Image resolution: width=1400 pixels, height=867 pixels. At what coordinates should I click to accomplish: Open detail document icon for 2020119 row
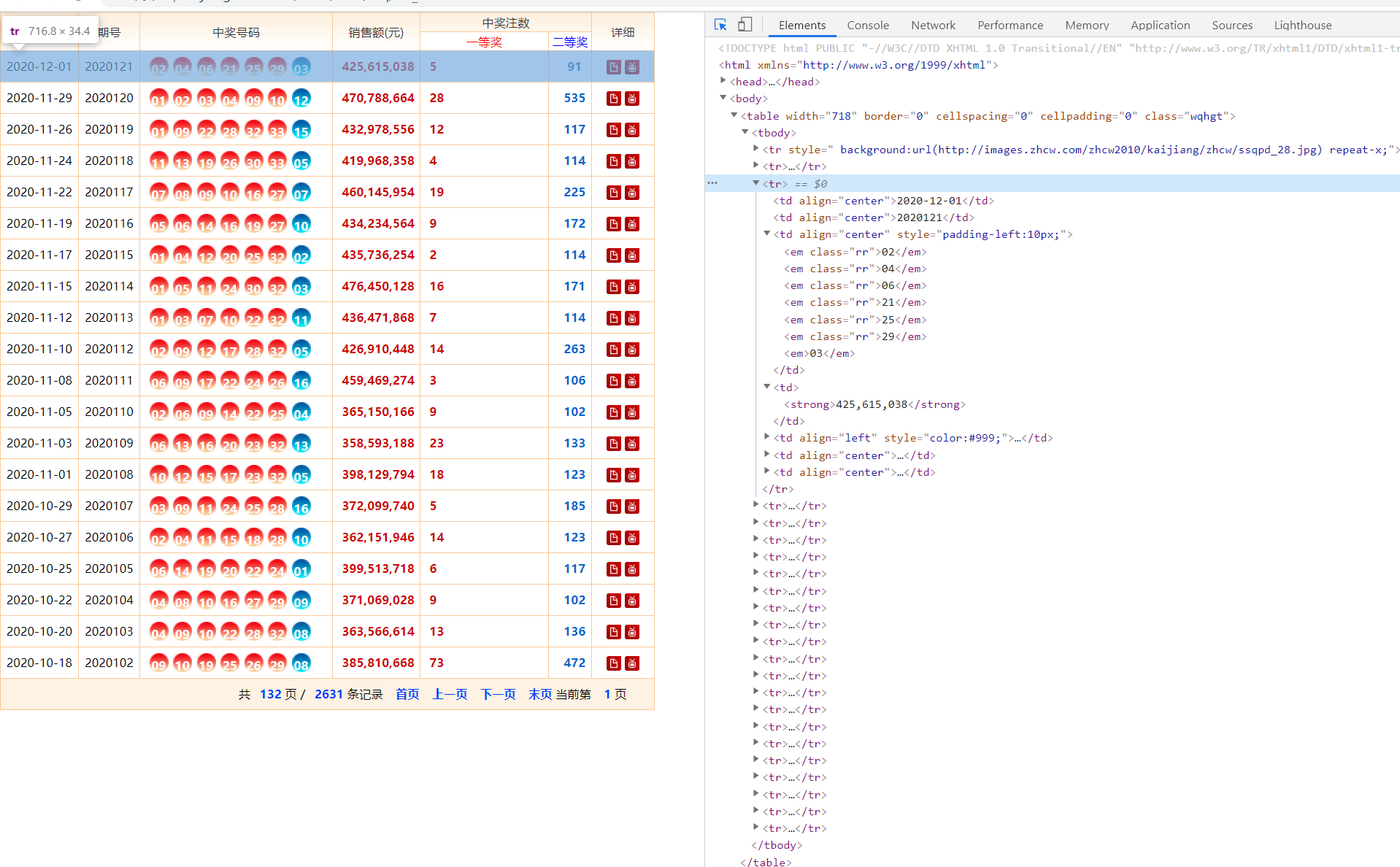(x=614, y=130)
